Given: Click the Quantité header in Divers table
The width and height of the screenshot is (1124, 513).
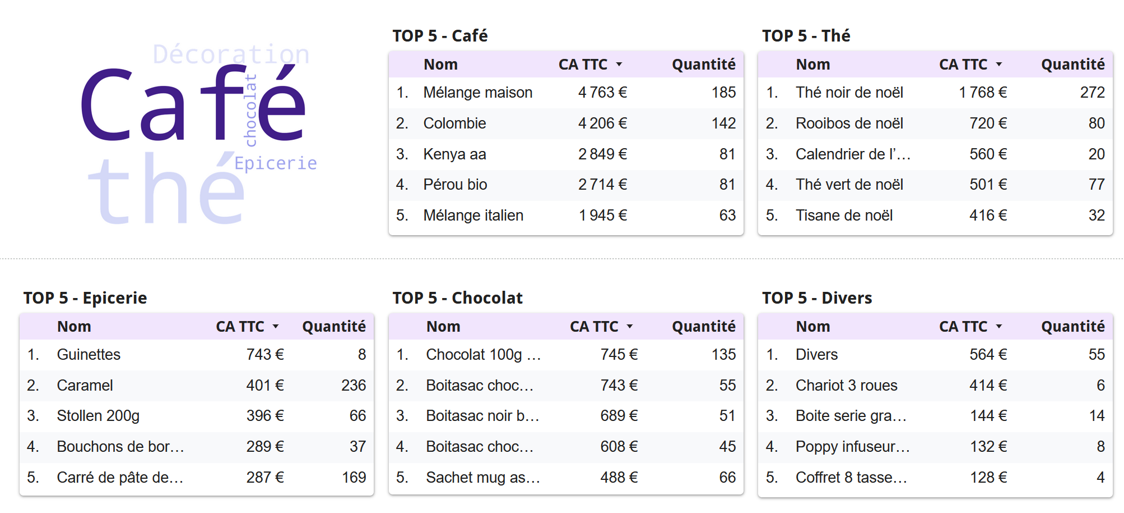Looking at the screenshot, I should tap(1072, 327).
